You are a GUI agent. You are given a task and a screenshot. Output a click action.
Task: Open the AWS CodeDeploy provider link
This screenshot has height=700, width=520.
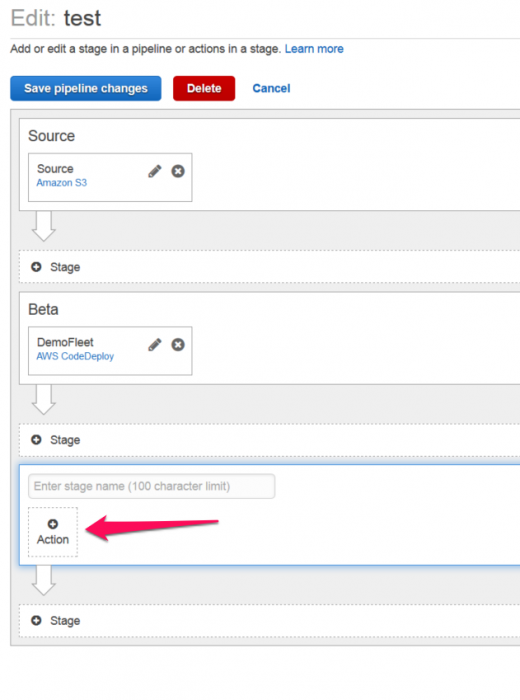click(75, 356)
